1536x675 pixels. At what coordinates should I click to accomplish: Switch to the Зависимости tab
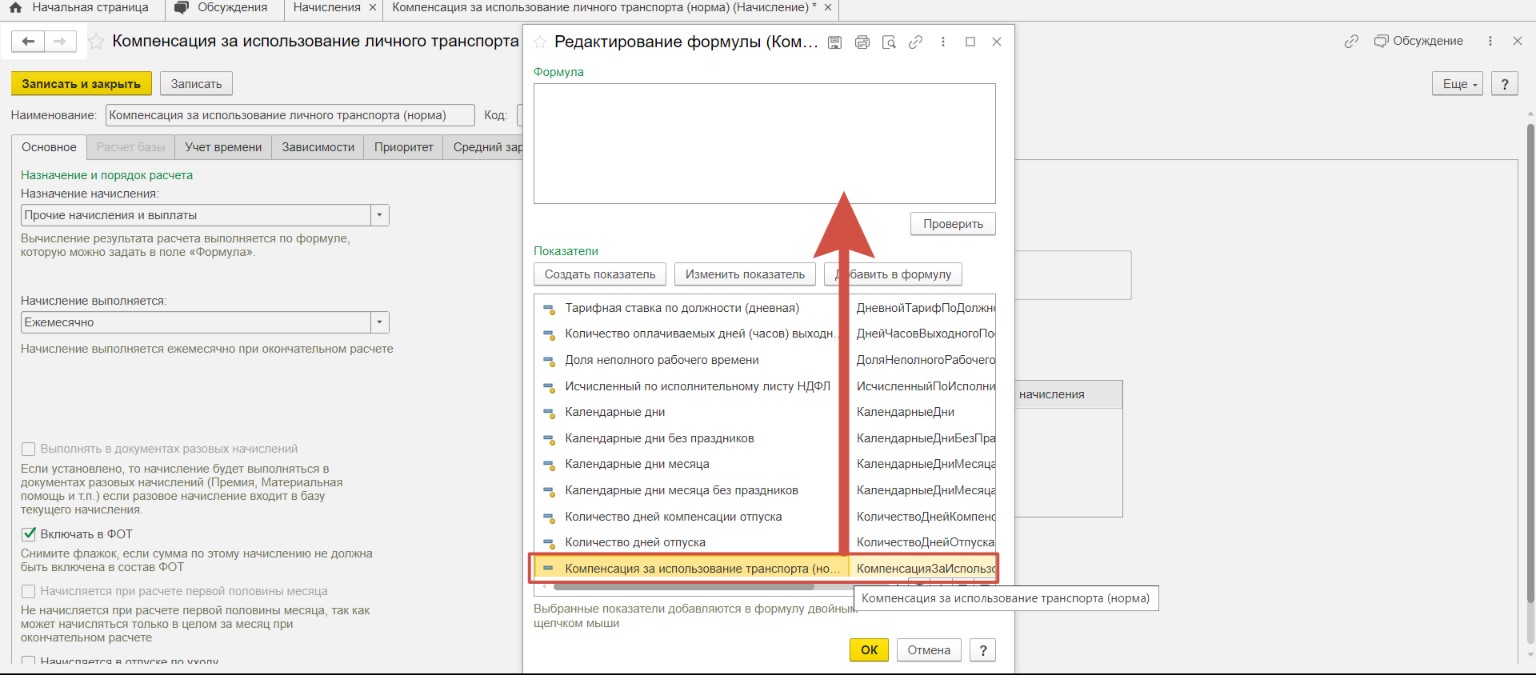318,147
